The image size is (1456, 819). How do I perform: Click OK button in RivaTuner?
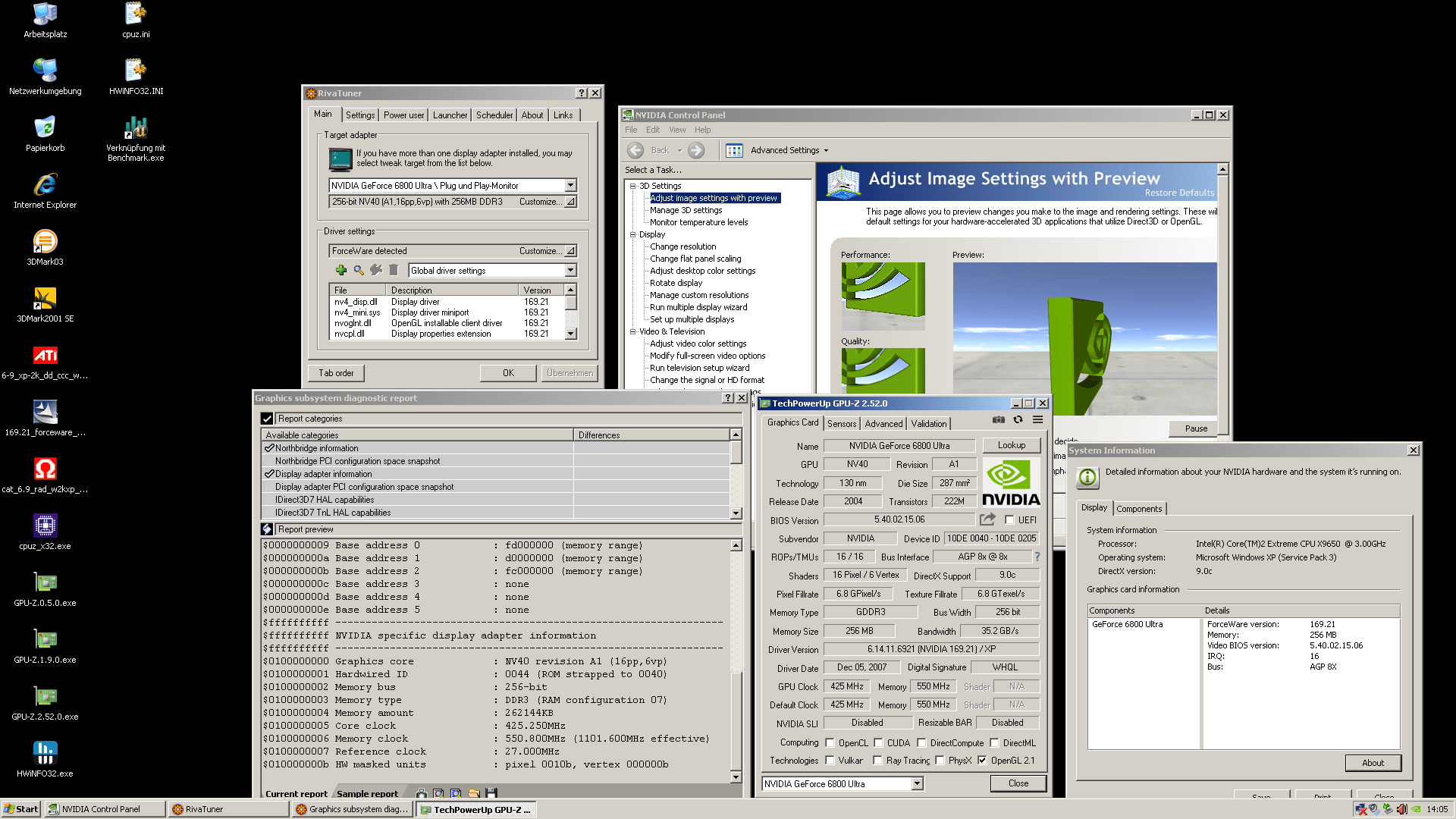pos(508,373)
